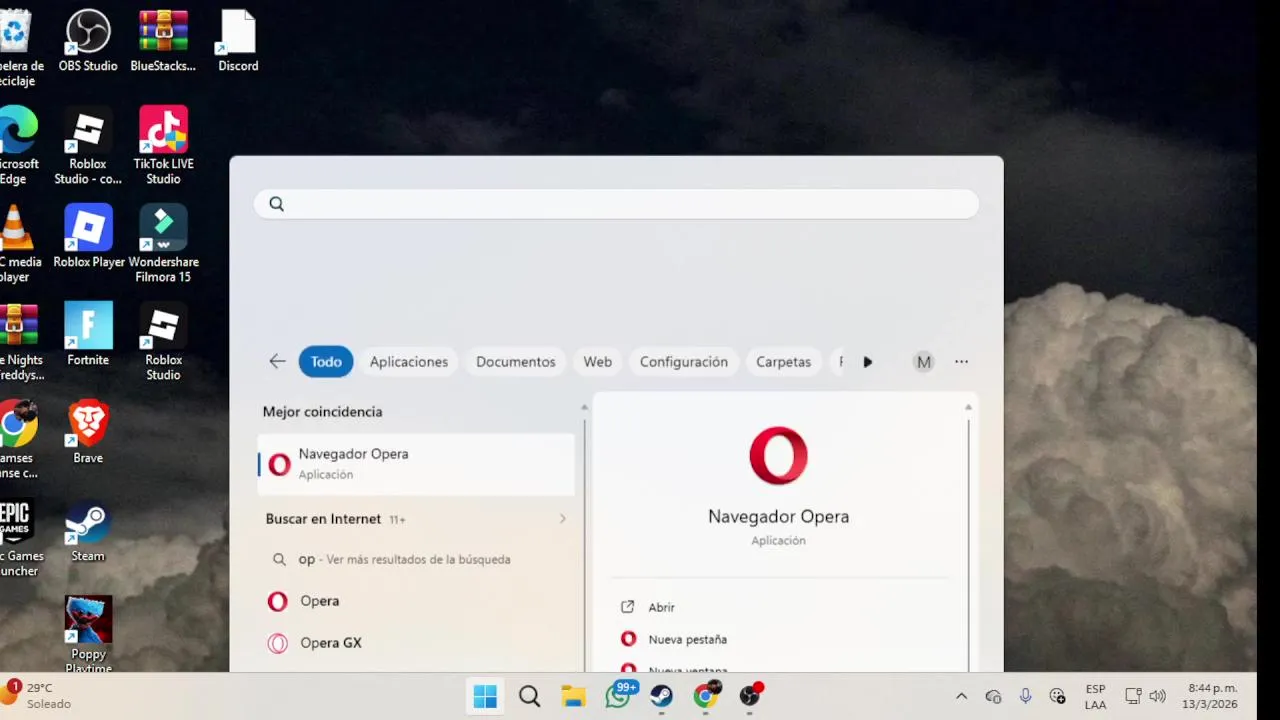This screenshot has height=720, width=1280.
Task: Click the network display tray icon
Action: tap(1133, 696)
